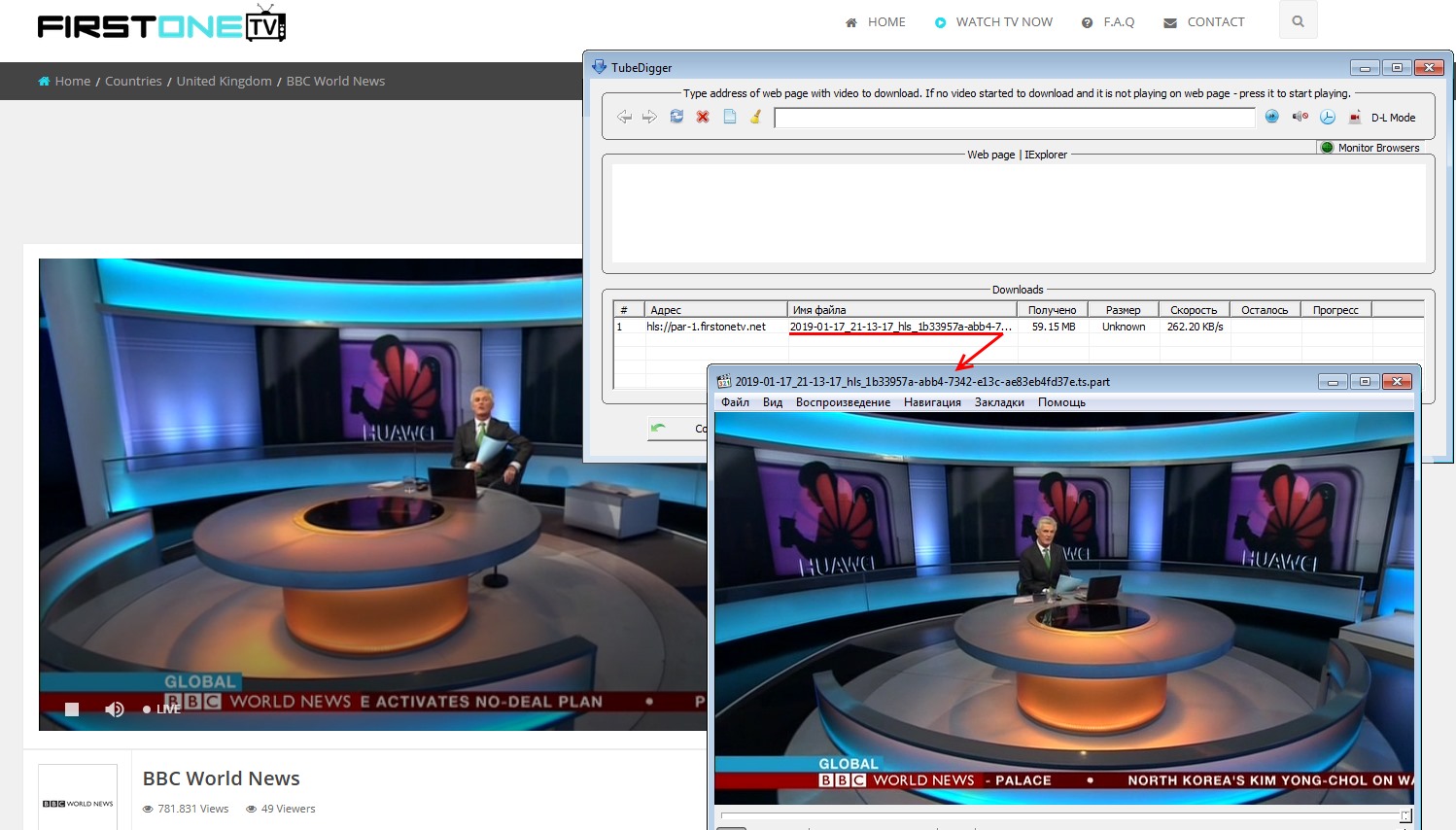The width and height of the screenshot is (1456, 830).
Task: Click the blue Go button next to address field
Action: point(1271,117)
